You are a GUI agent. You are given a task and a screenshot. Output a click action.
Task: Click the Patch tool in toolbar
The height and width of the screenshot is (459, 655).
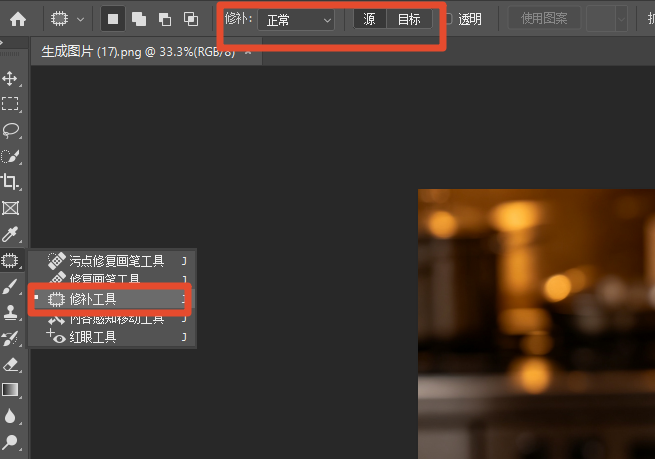(10, 261)
